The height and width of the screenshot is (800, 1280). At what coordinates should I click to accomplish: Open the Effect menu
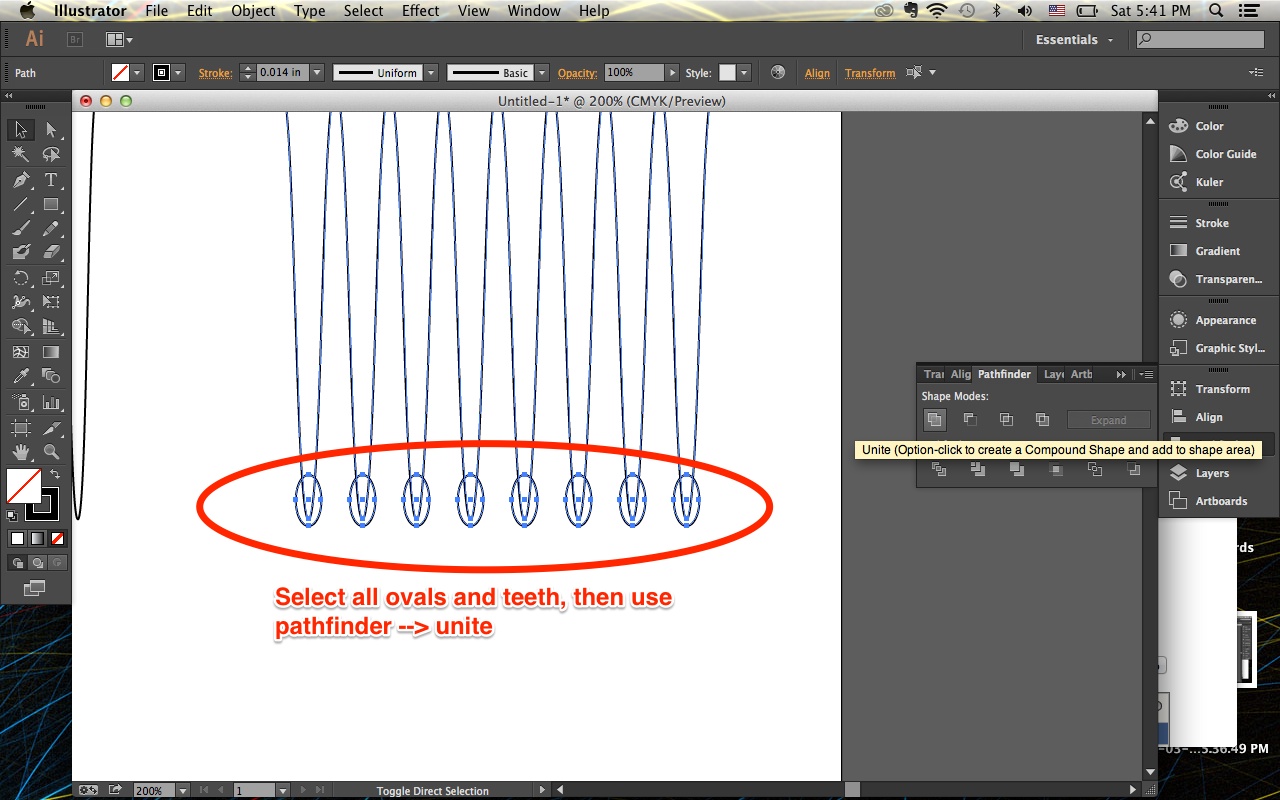click(420, 11)
